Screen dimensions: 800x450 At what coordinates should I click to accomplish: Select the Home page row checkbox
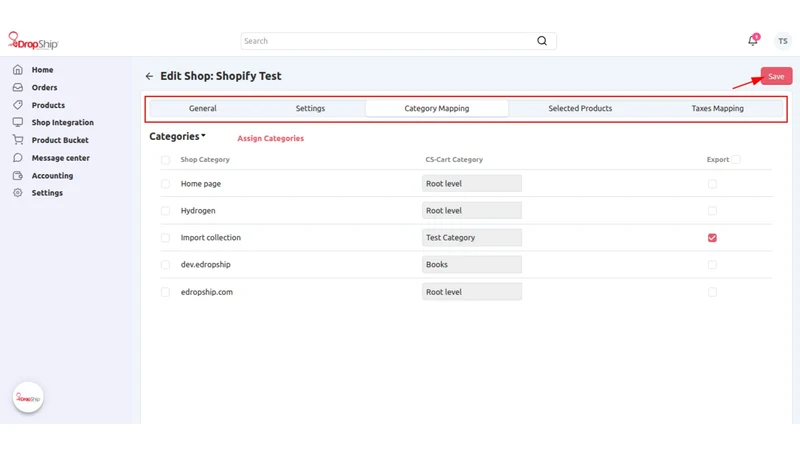pos(165,184)
